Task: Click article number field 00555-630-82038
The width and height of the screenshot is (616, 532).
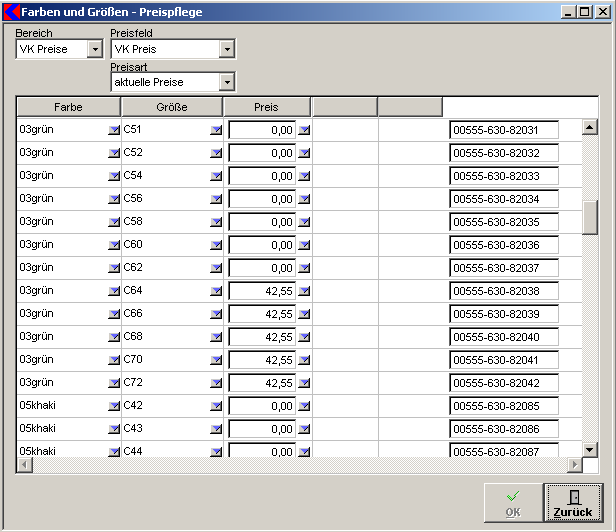Action: pyautogui.click(x=504, y=291)
